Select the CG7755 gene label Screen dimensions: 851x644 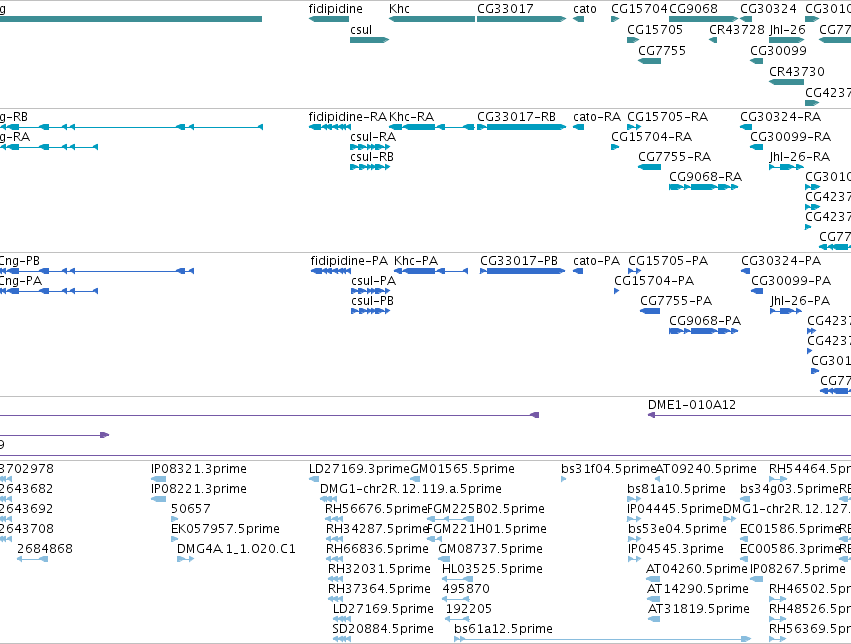coord(662,51)
